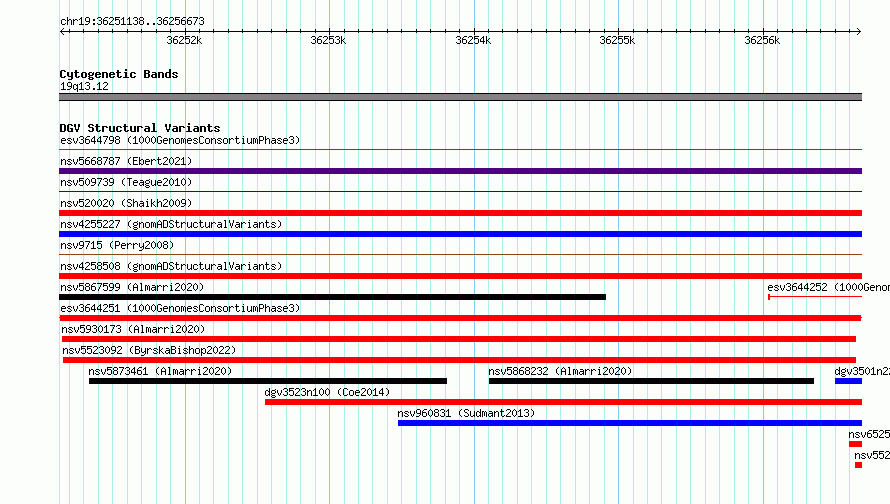Click the DGV Structural Variants track title
This screenshot has width=890, height=504.
(x=140, y=128)
